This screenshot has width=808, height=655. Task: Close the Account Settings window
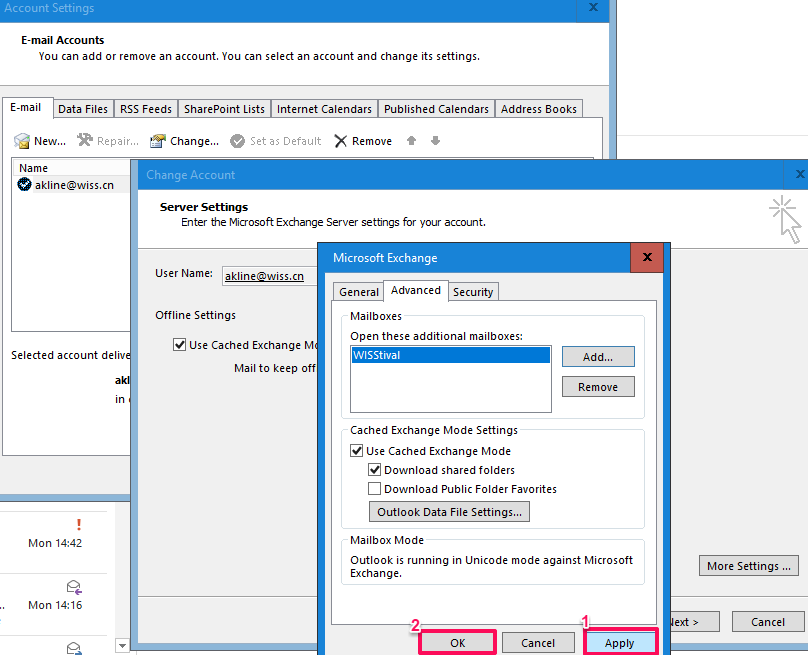tap(593, 7)
